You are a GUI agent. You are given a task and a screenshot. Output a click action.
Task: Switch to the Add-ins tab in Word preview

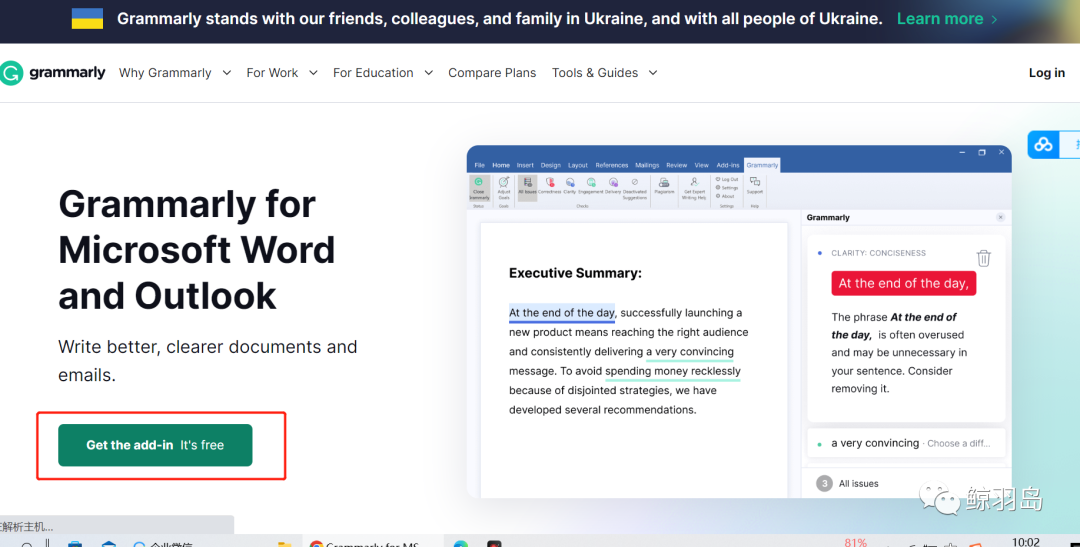pos(727,165)
